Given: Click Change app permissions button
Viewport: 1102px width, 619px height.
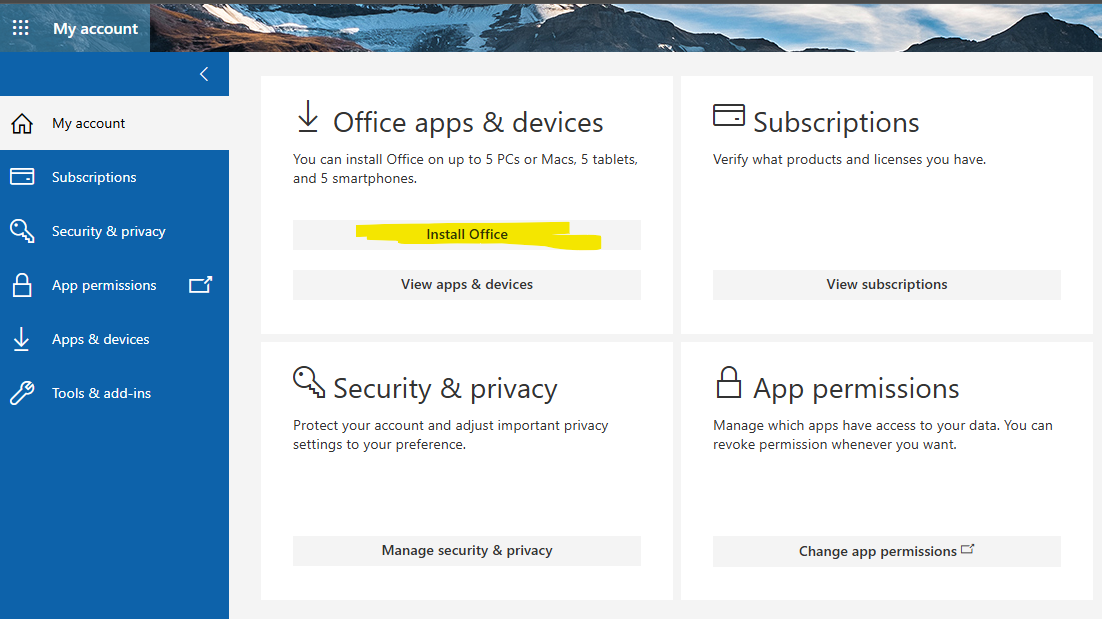Looking at the screenshot, I should coord(887,552).
